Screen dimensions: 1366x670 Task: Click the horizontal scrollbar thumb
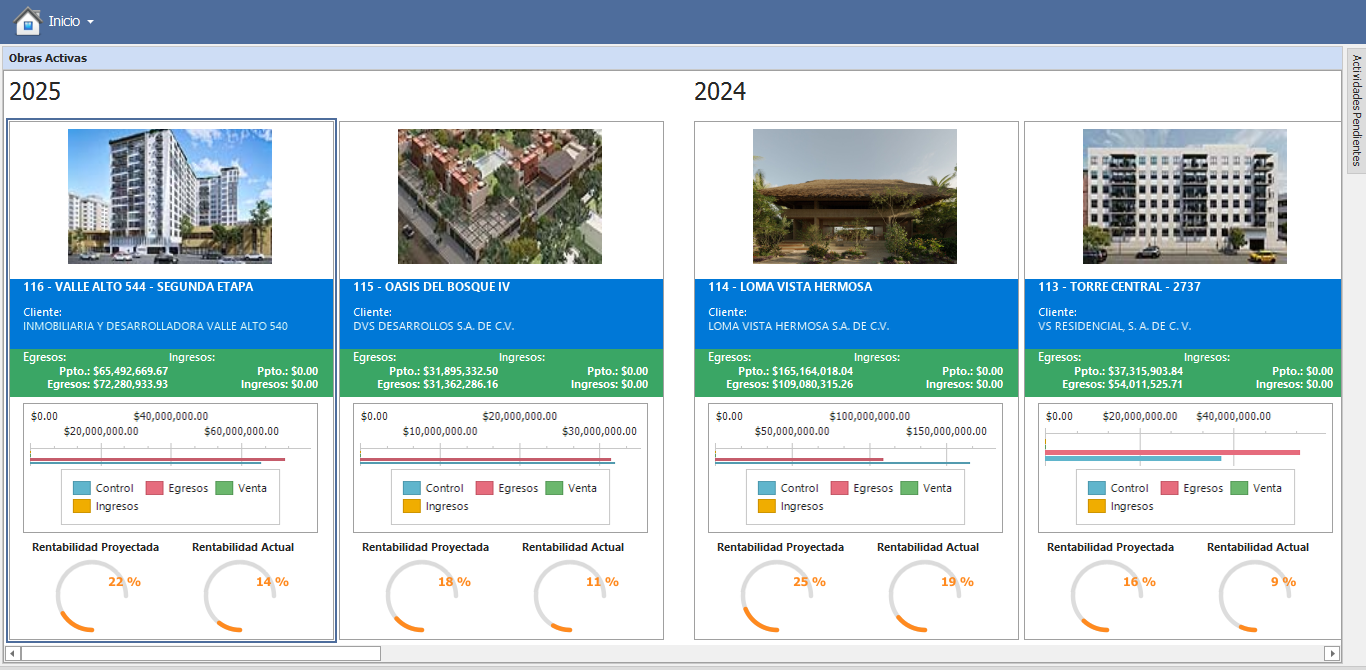click(200, 653)
